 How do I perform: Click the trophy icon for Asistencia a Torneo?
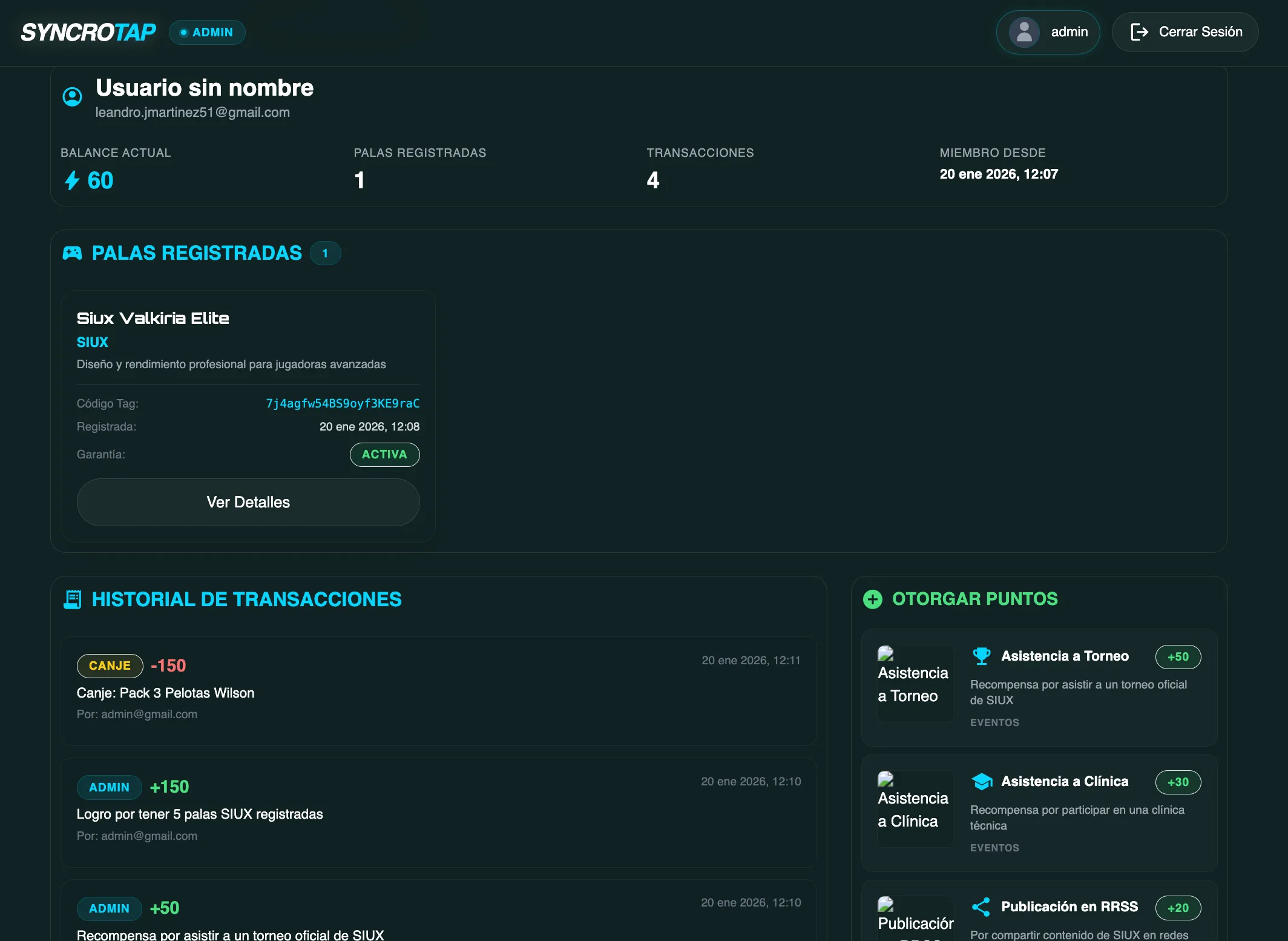click(981, 656)
